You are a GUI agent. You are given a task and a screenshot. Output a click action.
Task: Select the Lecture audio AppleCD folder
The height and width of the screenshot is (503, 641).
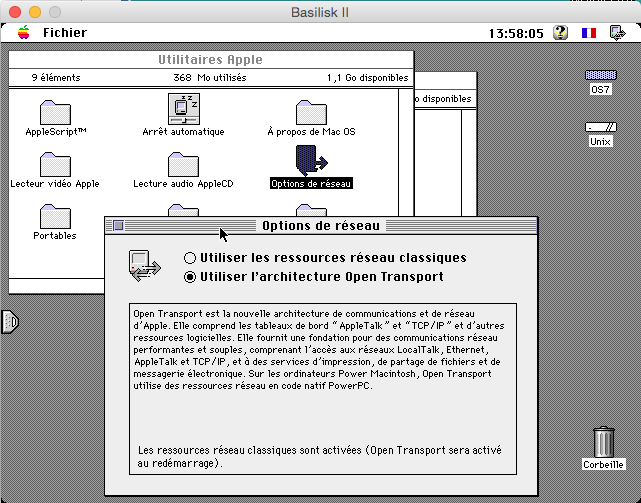pos(183,164)
